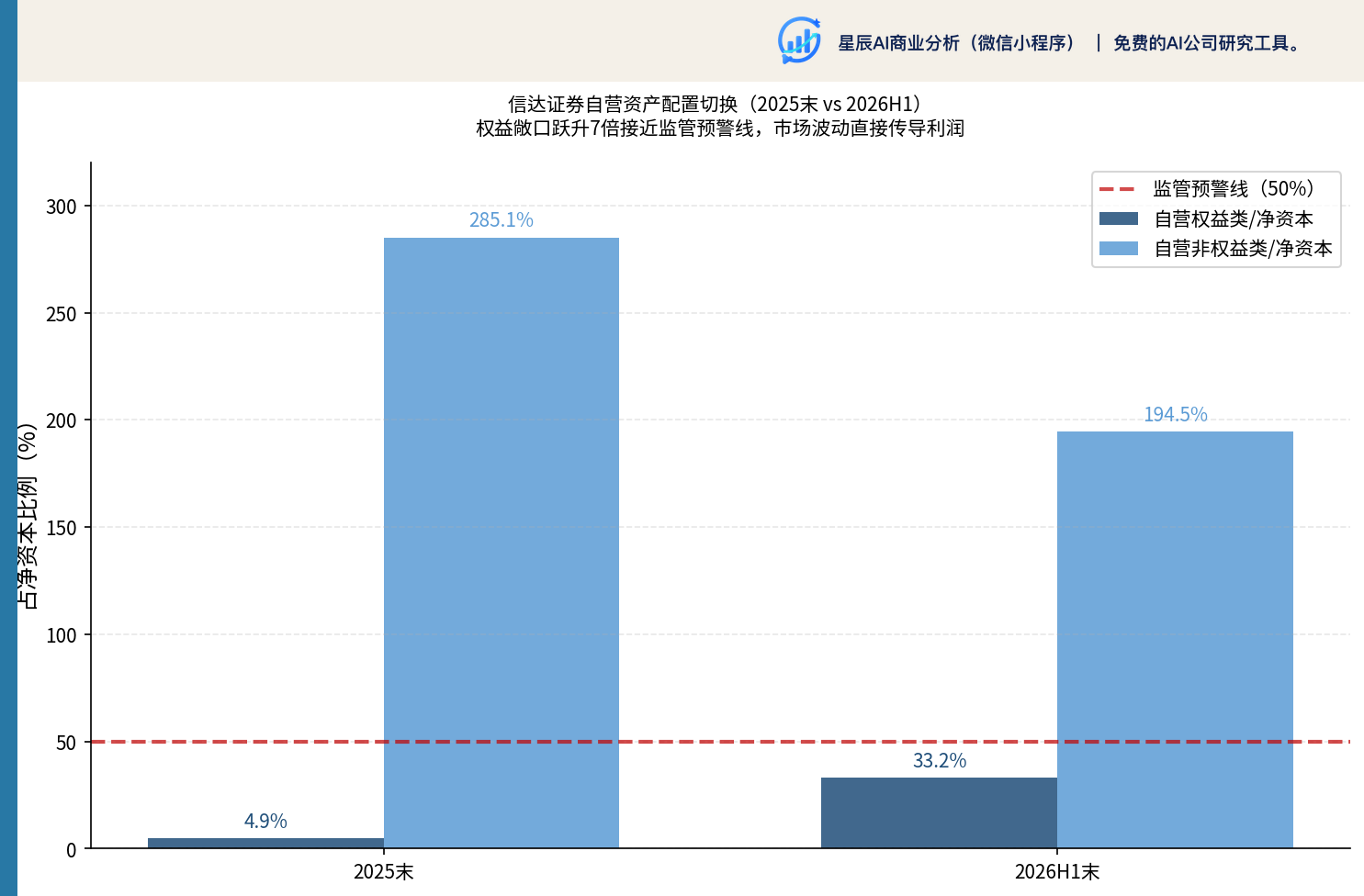
Task: Click the y-axis tick 50
Action: click(x=66, y=743)
